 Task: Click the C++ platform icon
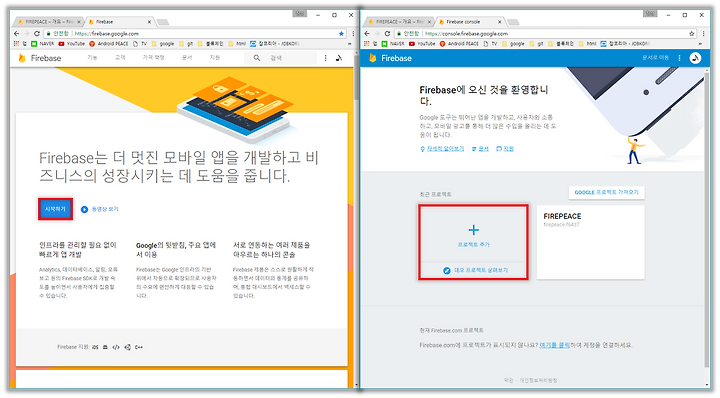click(139, 347)
